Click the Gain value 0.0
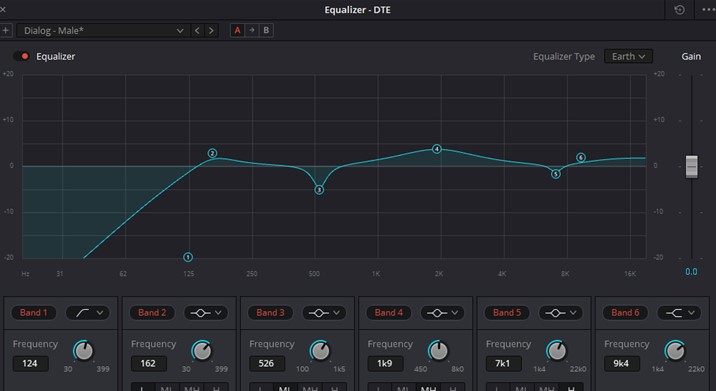This screenshot has height=391, width=716. click(691, 272)
